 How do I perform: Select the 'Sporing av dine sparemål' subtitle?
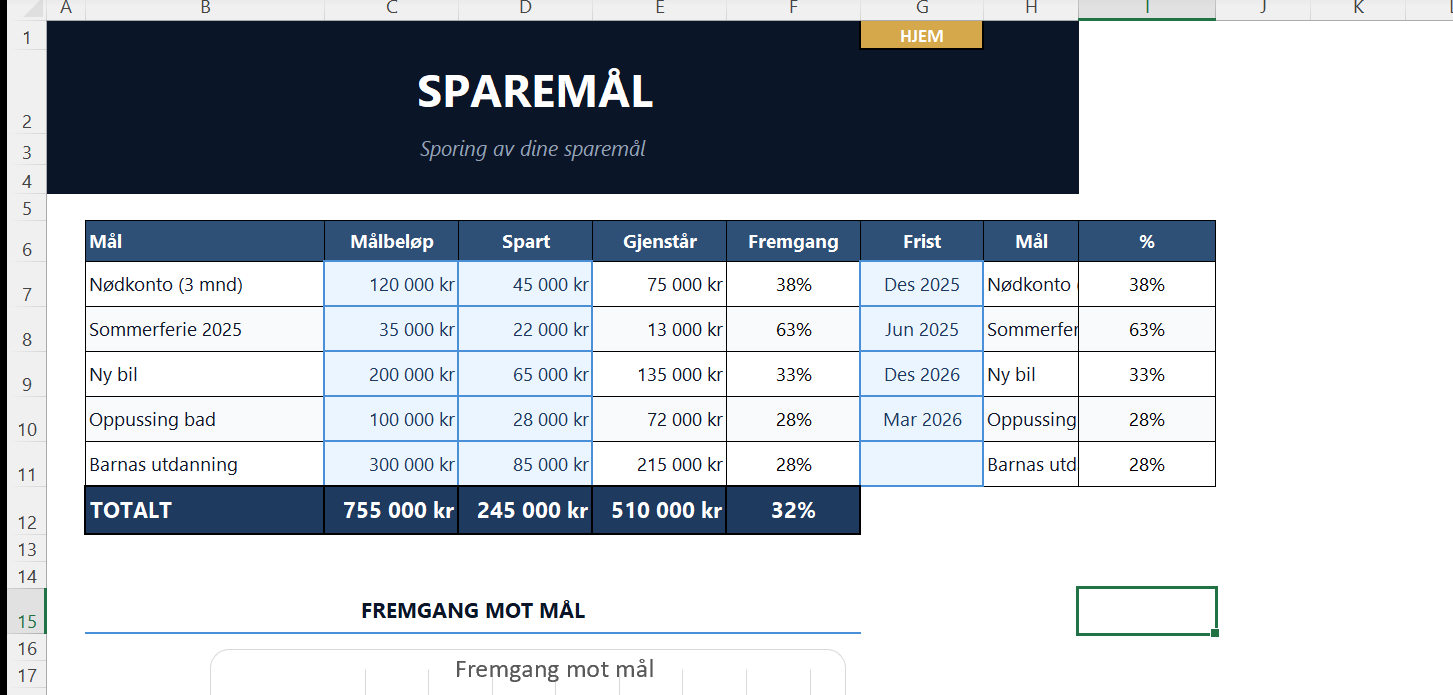pos(533,150)
